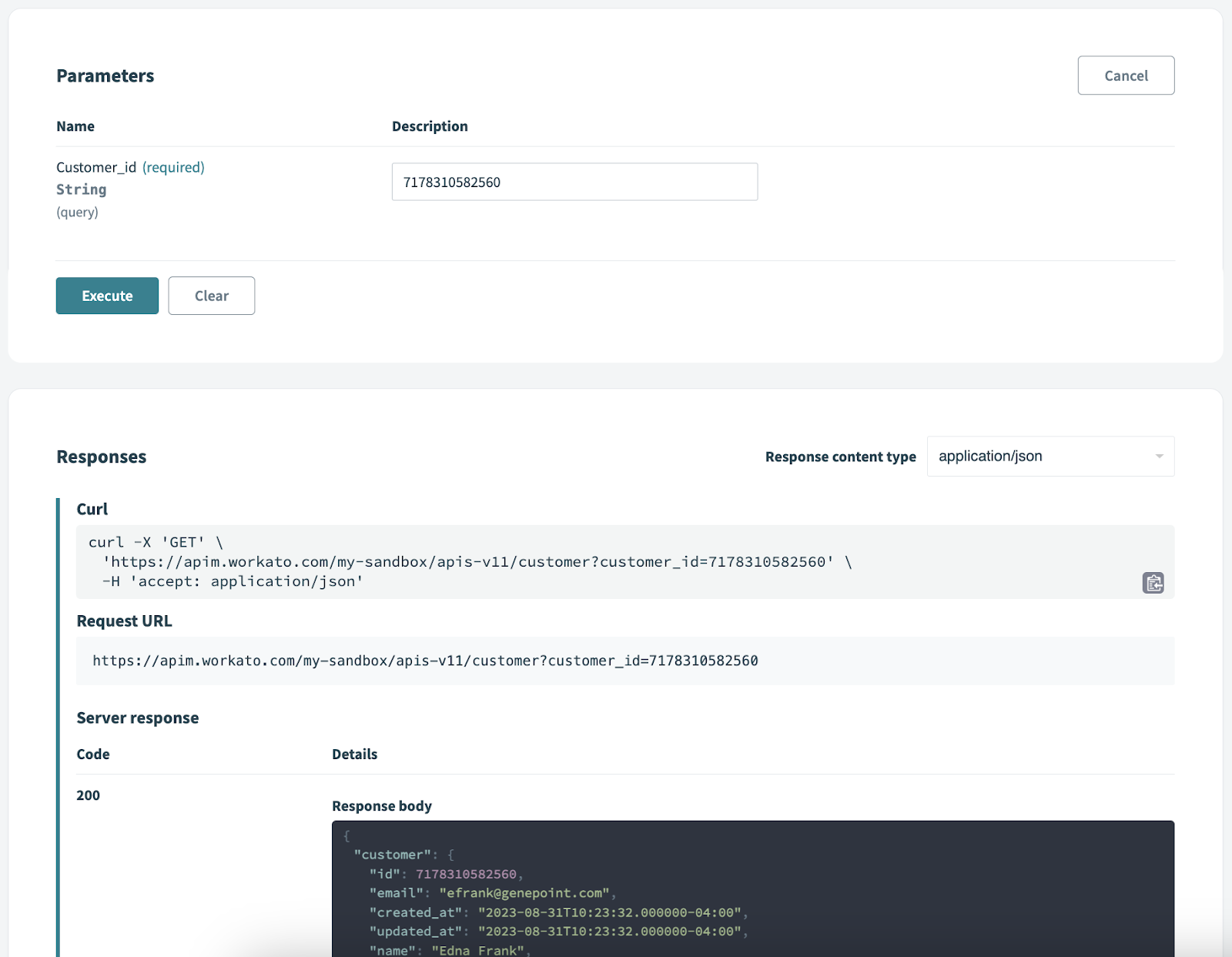Click the Details column header
Image resolution: width=1232 pixels, height=957 pixels.
tap(354, 754)
